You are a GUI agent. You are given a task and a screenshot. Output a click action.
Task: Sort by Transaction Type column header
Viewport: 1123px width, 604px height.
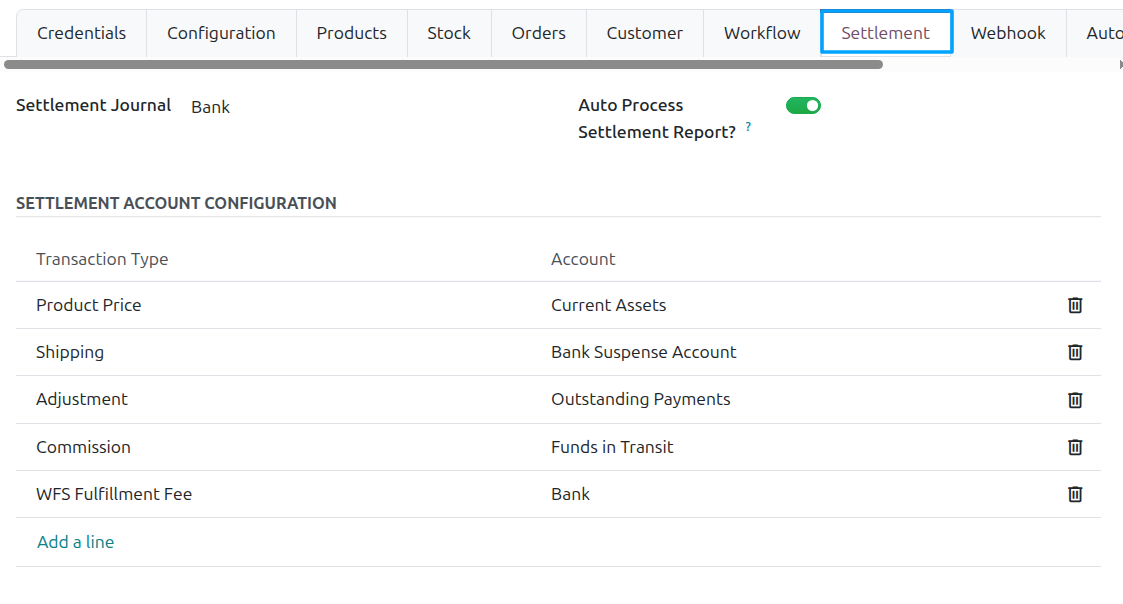click(102, 259)
